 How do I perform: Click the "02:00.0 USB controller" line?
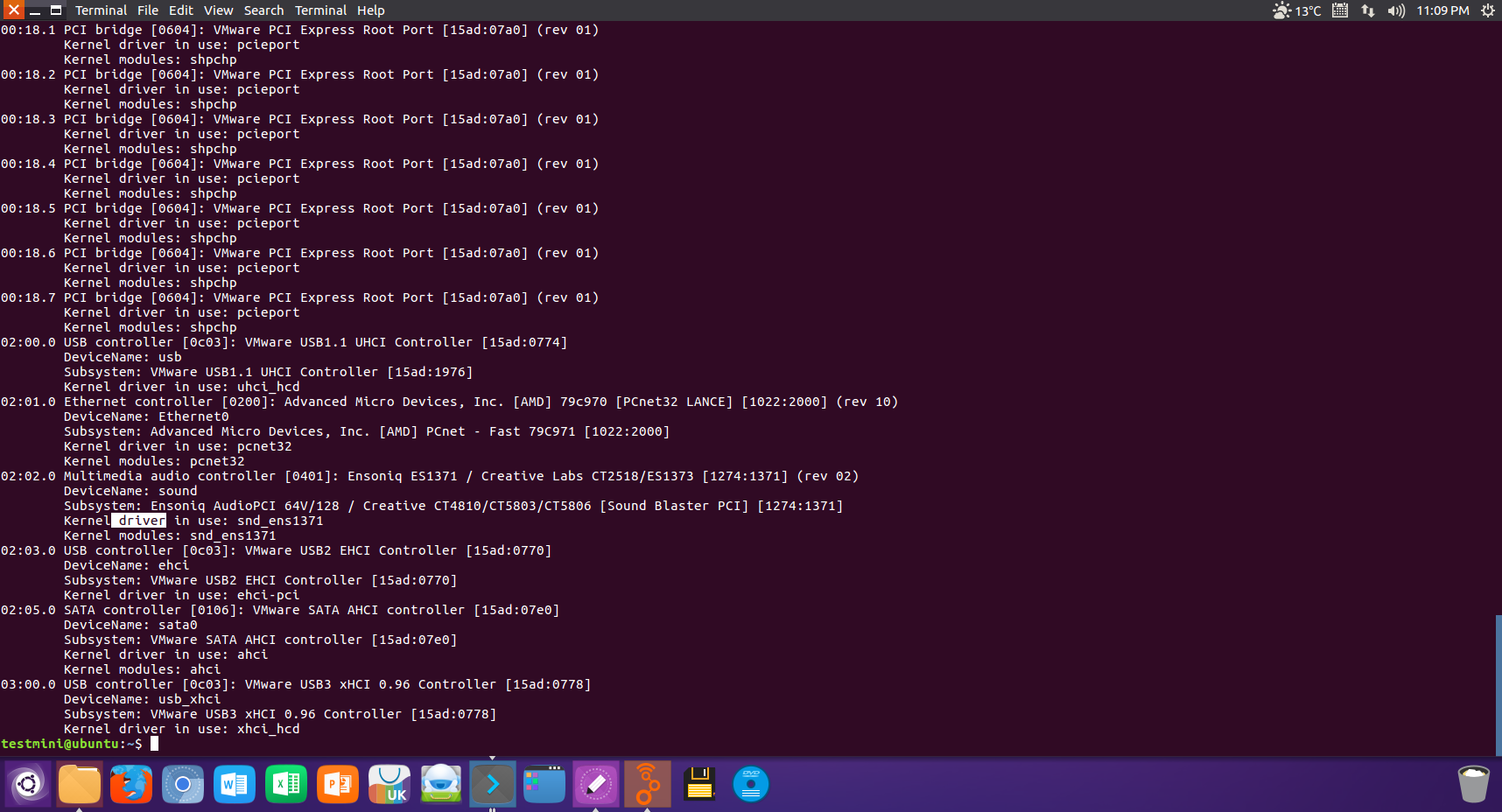(284, 342)
